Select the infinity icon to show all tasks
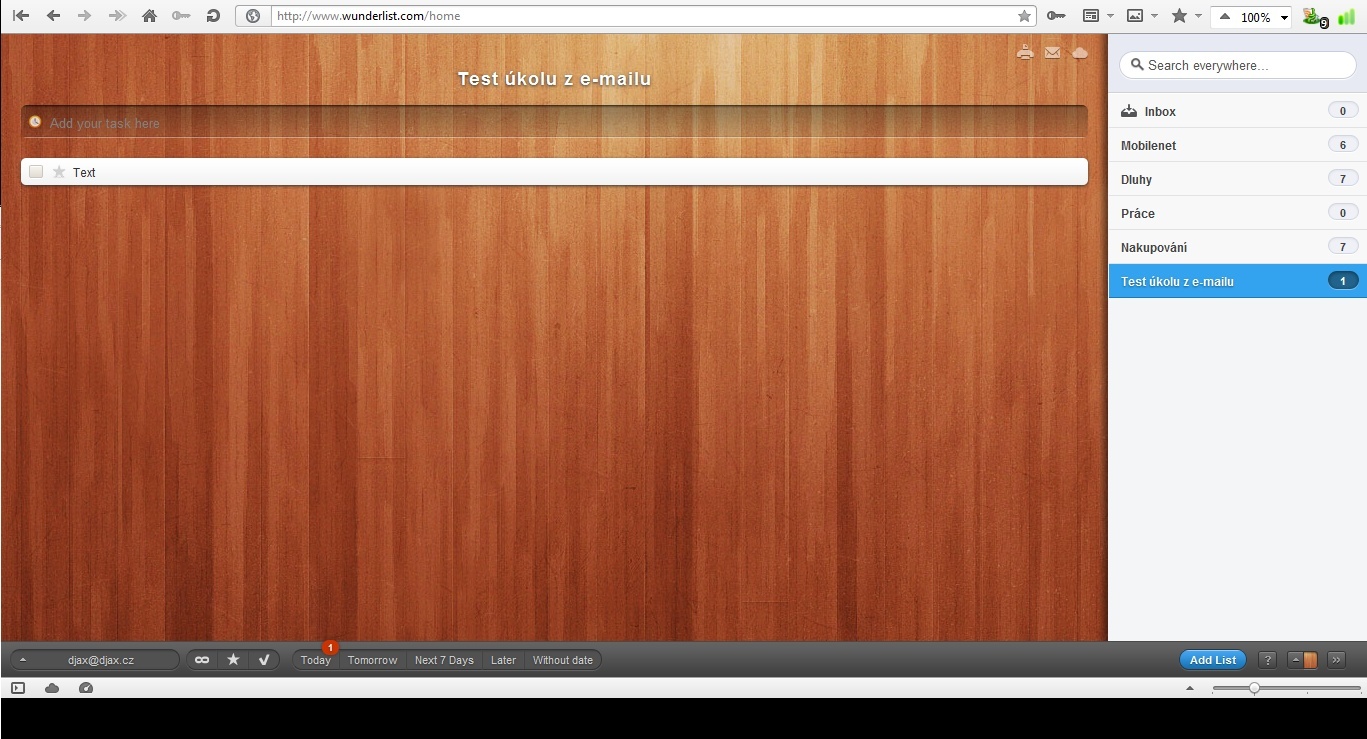This screenshot has width=1367, height=739. click(202, 660)
